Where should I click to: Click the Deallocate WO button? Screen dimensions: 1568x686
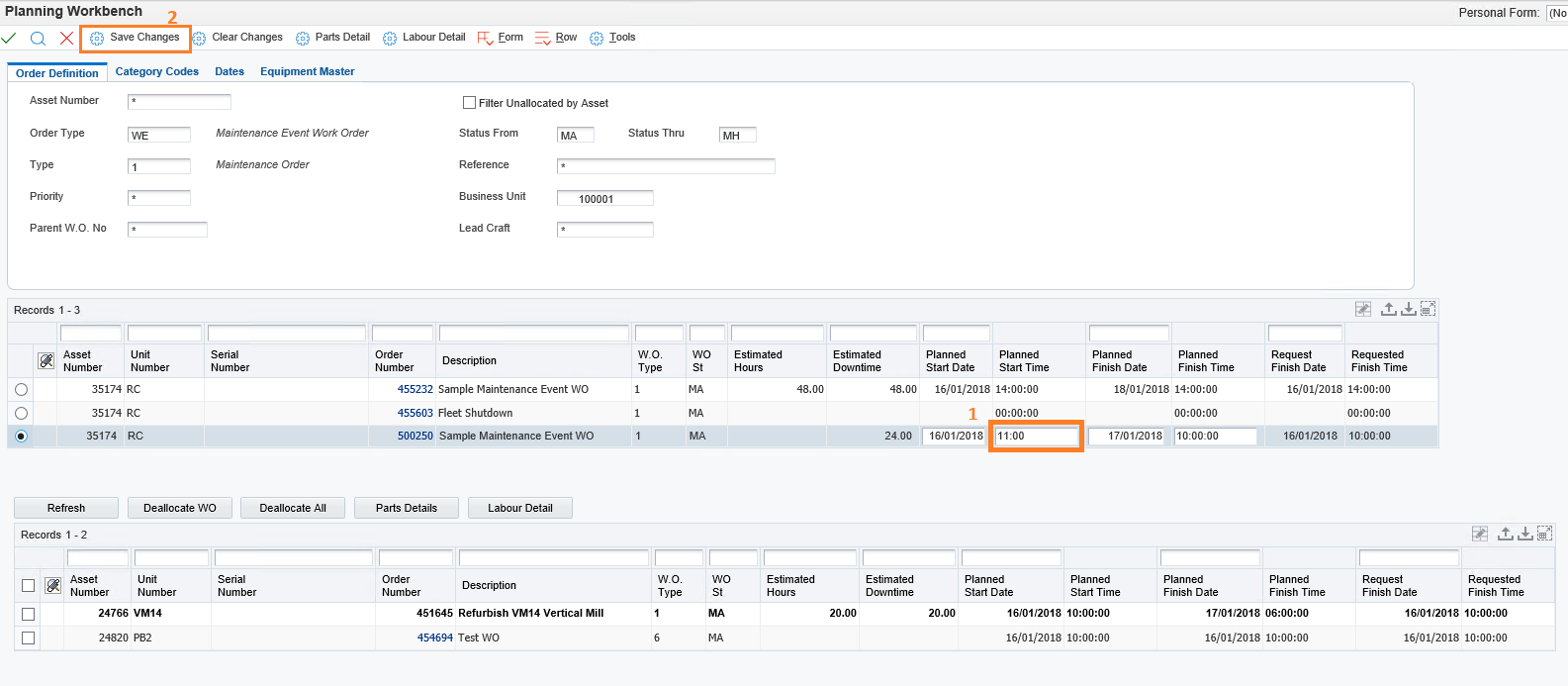179,508
